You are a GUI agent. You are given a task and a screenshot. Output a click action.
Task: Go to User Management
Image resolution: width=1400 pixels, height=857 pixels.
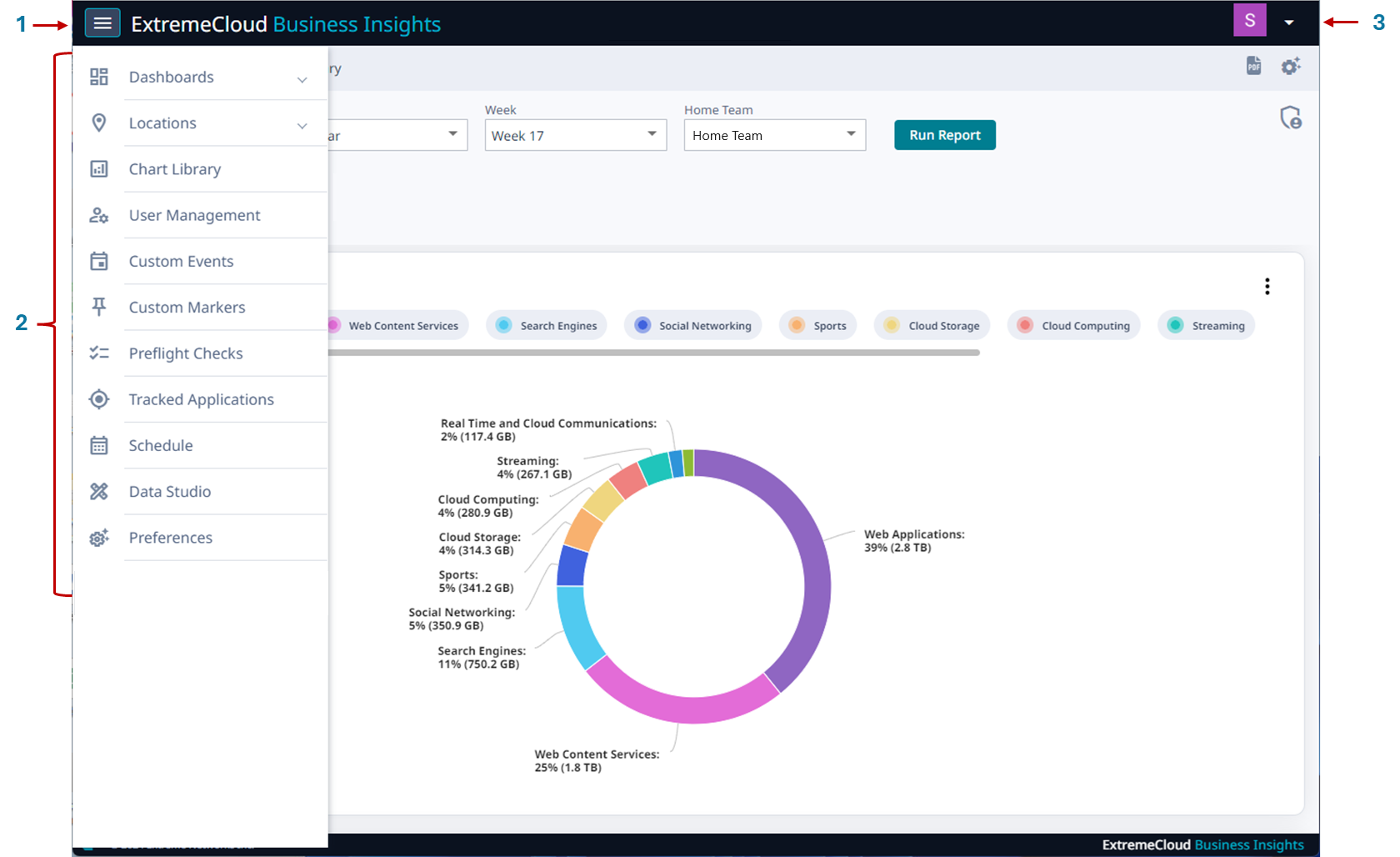tap(201, 215)
